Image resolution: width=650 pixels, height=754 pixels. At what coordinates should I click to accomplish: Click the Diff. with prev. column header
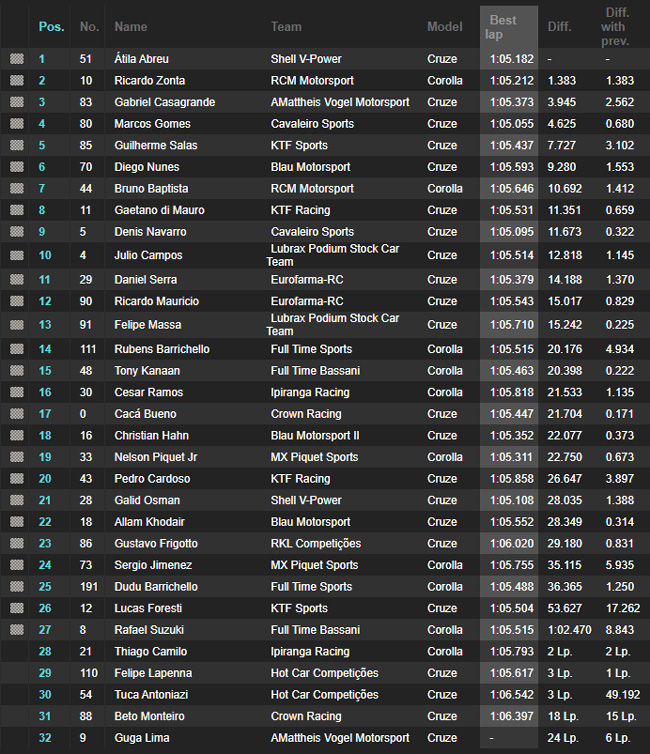(615, 26)
